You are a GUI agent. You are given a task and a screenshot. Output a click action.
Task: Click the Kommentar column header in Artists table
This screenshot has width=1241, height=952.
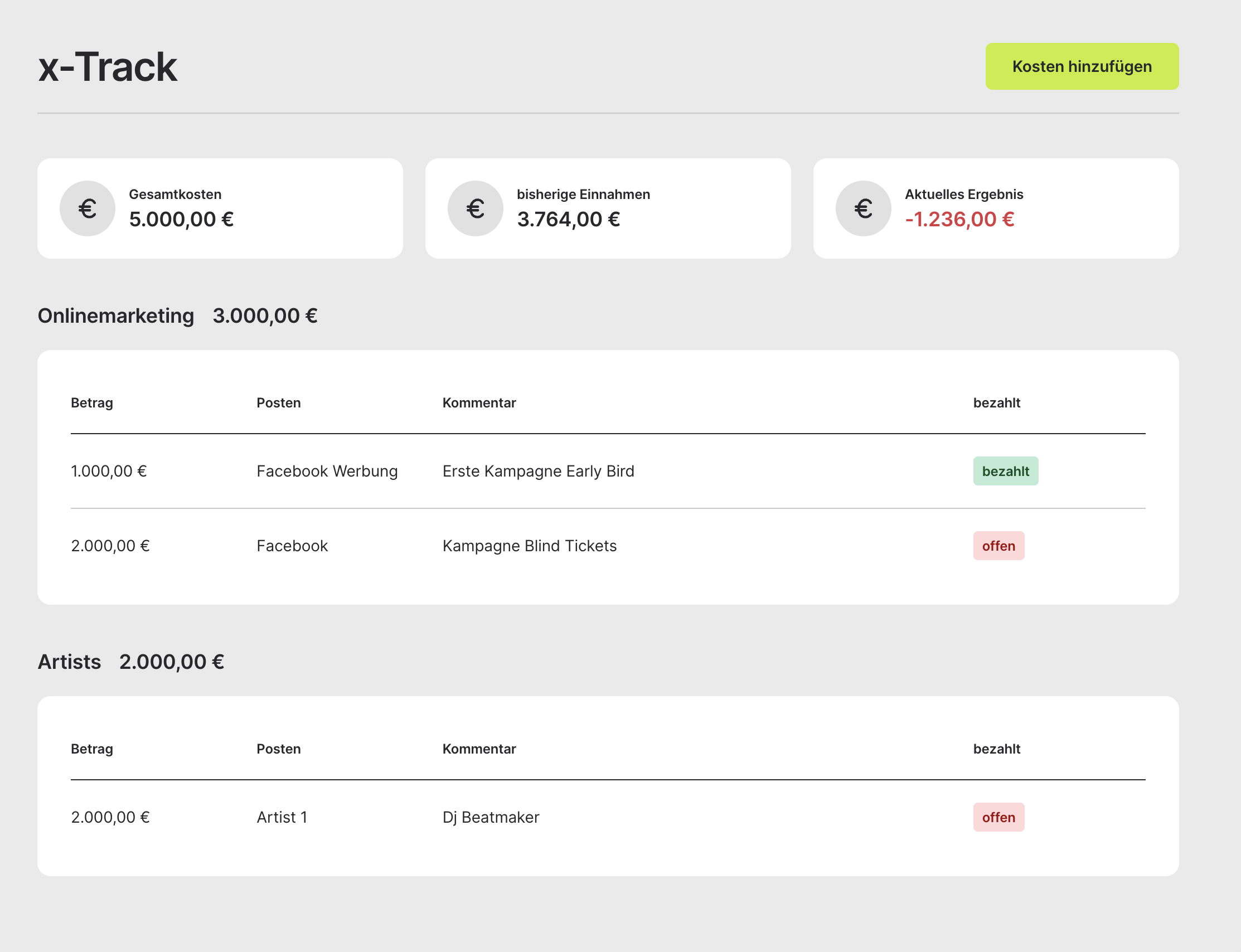click(x=479, y=749)
